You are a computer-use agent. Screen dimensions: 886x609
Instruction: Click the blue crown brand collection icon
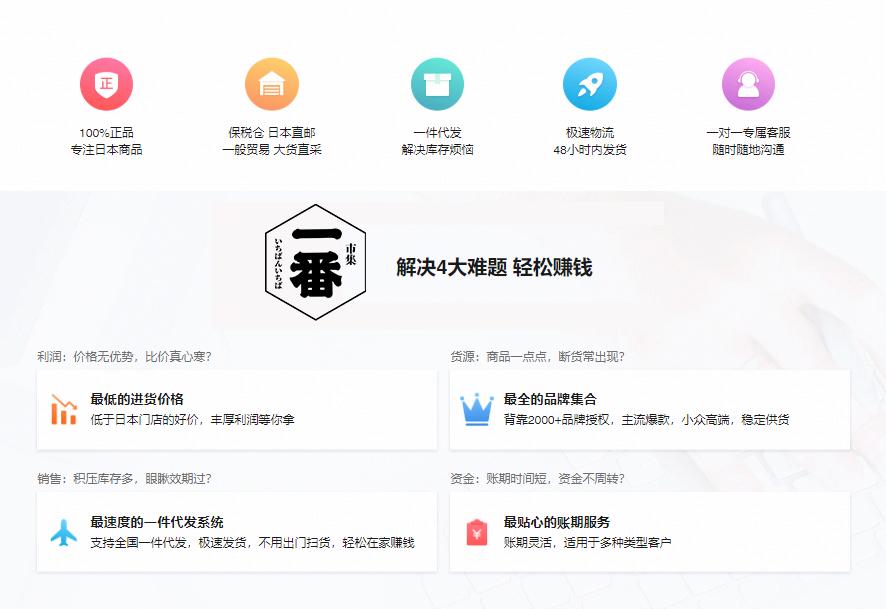click(x=477, y=409)
